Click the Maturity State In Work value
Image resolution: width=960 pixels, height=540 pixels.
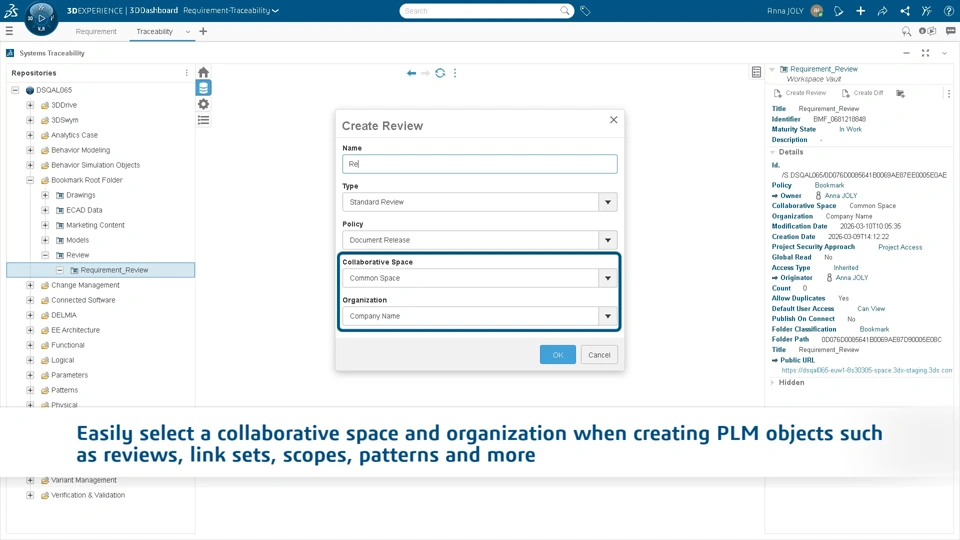click(850, 129)
